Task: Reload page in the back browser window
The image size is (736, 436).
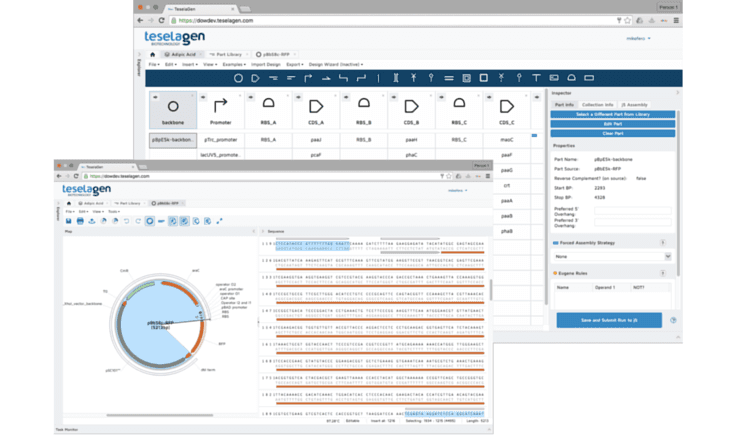Action: [x=161, y=20]
